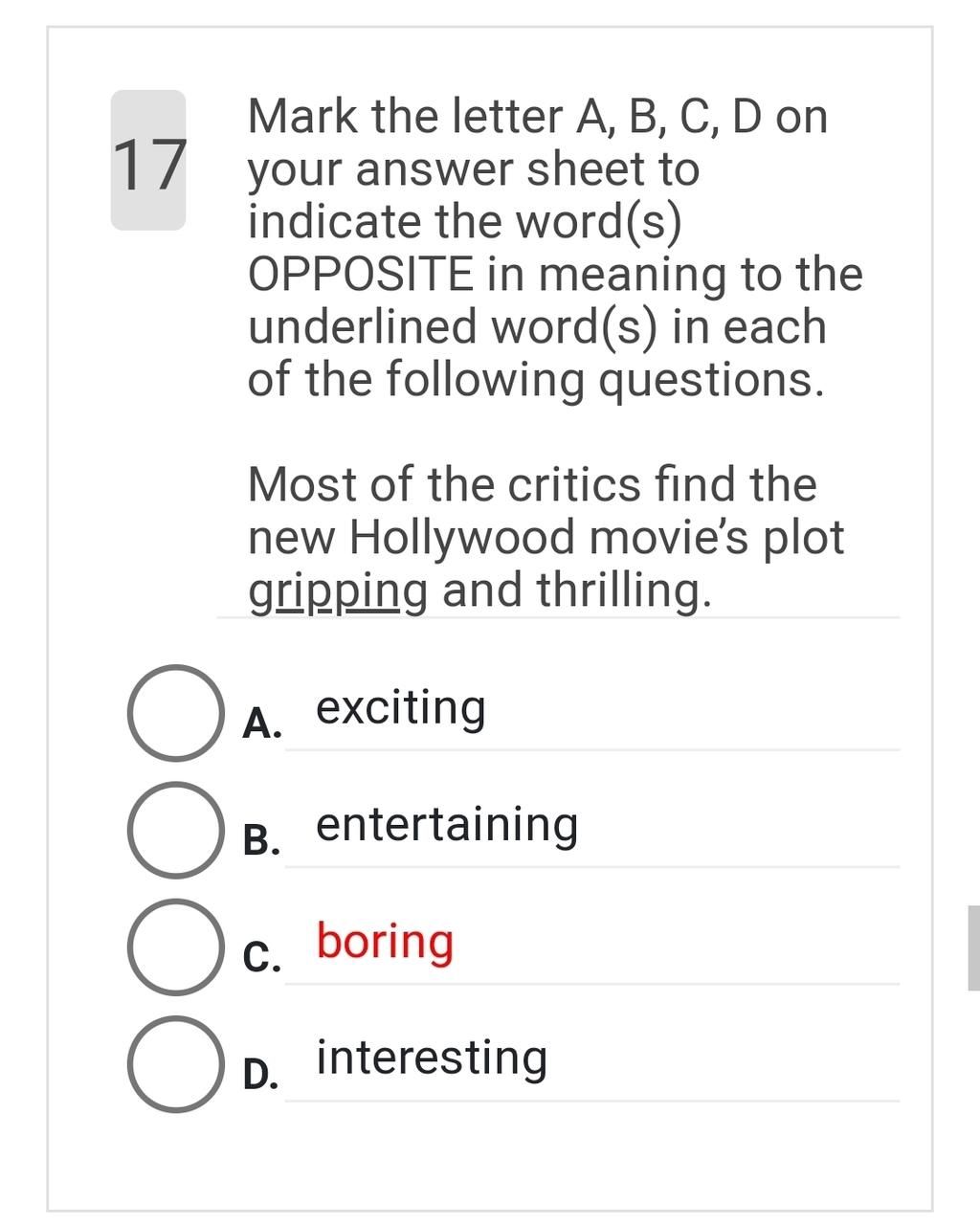Viewport: 980px width, 1225px height.
Task: Tap the 'entertaining' answer text
Action: click(447, 825)
